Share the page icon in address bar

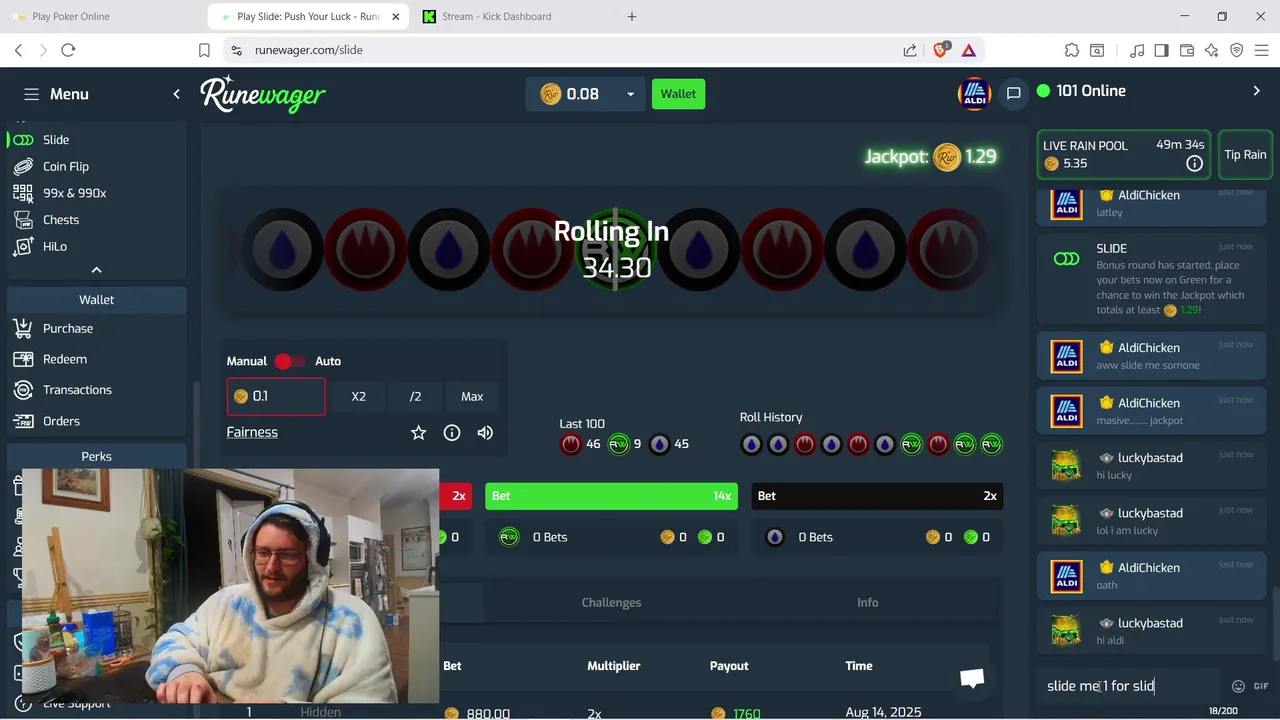910,50
